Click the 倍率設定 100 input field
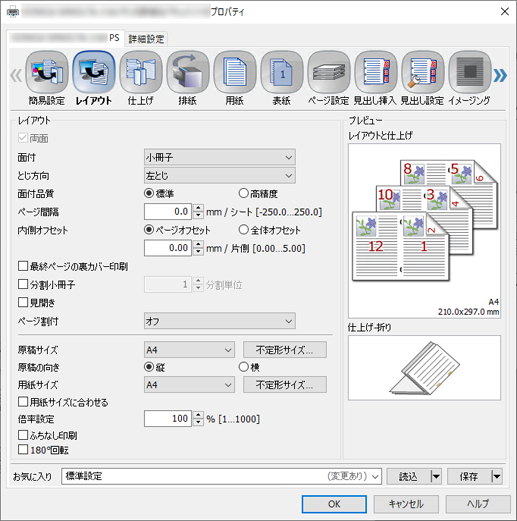Image resolution: width=517 pixels, height=521 pixels. 168,418
